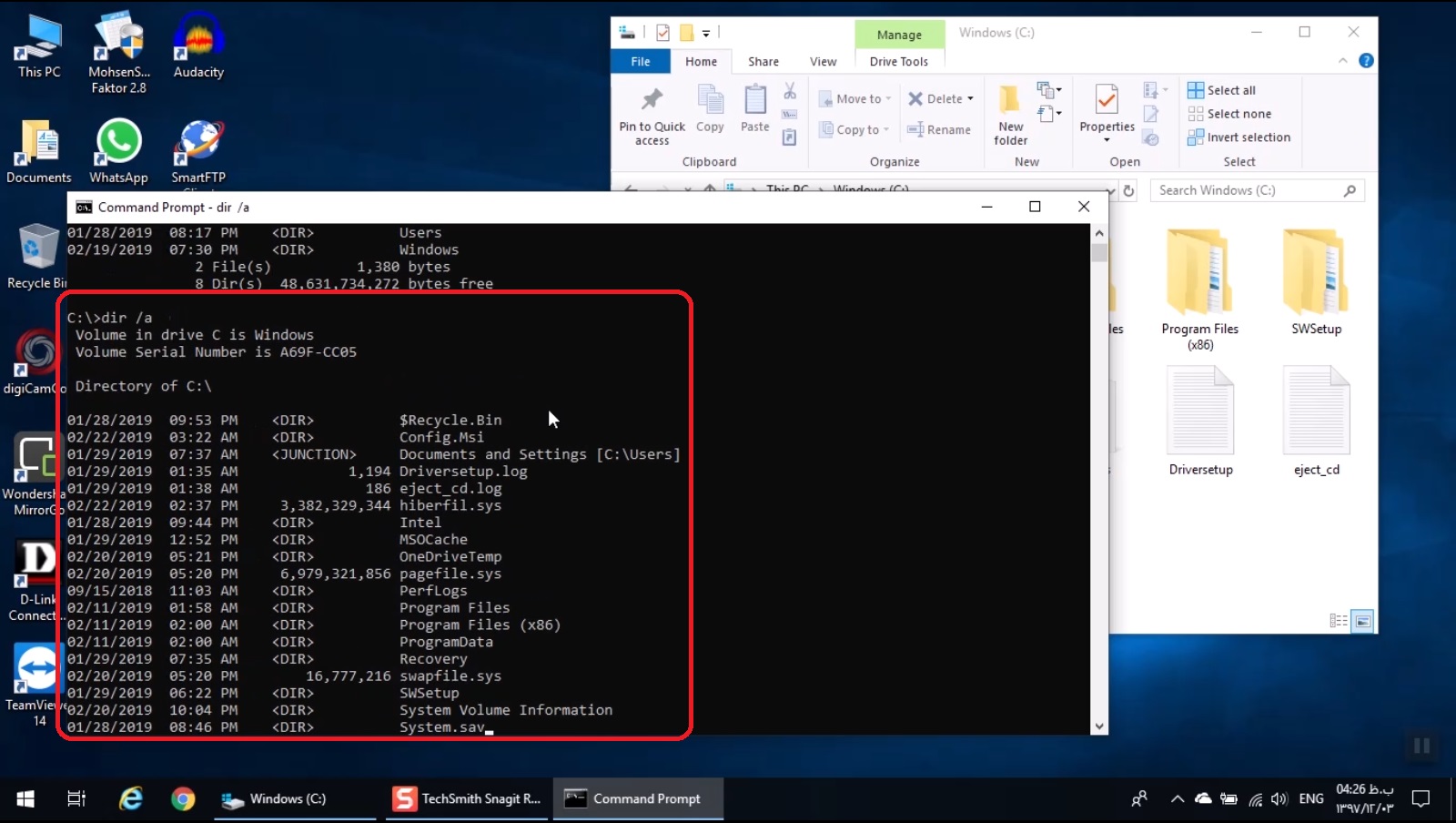Switch to large thumbnails view in status bar

click(x=1362, y=620)
